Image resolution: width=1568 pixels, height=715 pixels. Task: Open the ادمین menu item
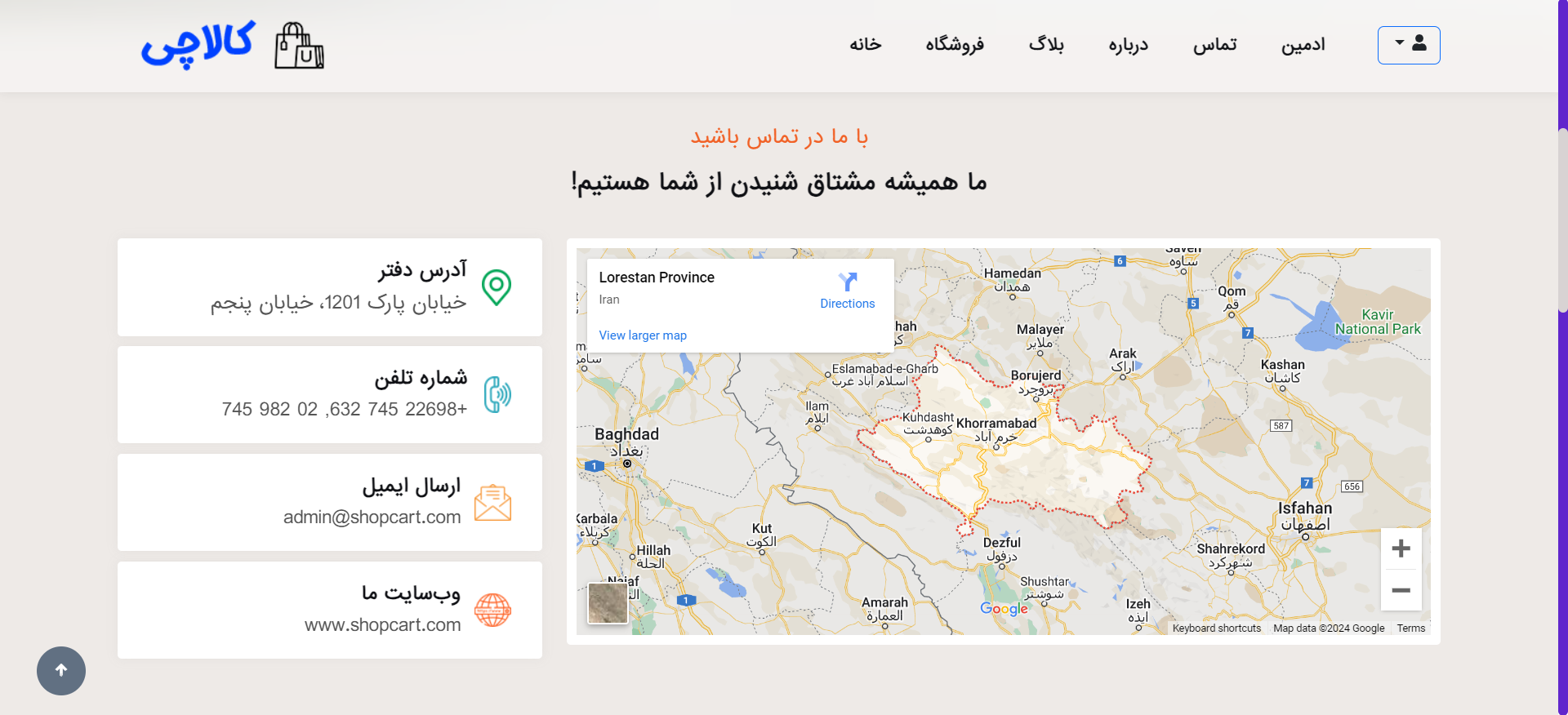pyautogui.click(x=1303, y=45)
